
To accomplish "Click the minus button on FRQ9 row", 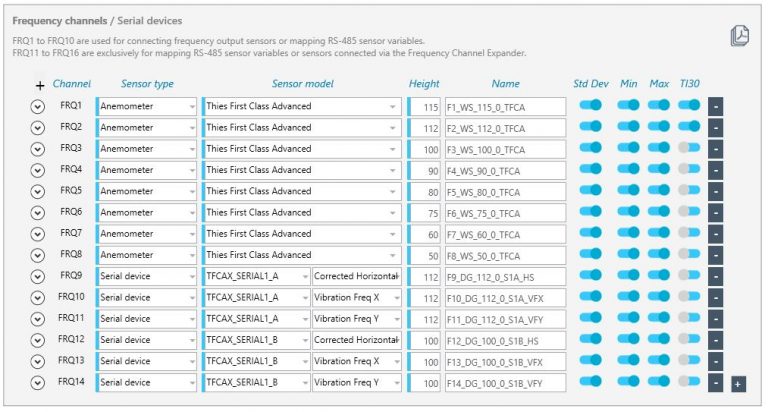I will pyautogui.click(x=716, y=276).
